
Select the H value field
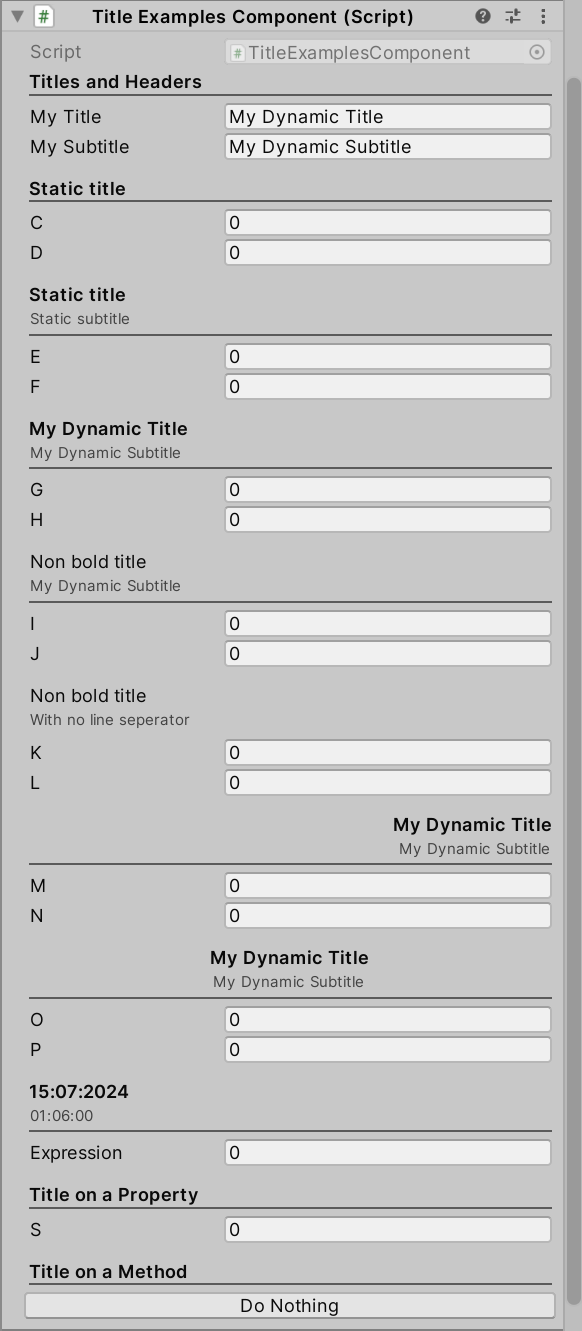click(x=388, y=520)
